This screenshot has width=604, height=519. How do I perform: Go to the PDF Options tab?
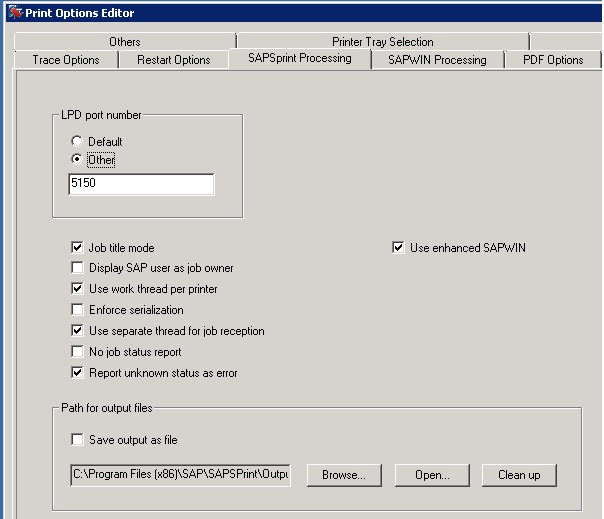pyautogui.click(x=552, y=60)
